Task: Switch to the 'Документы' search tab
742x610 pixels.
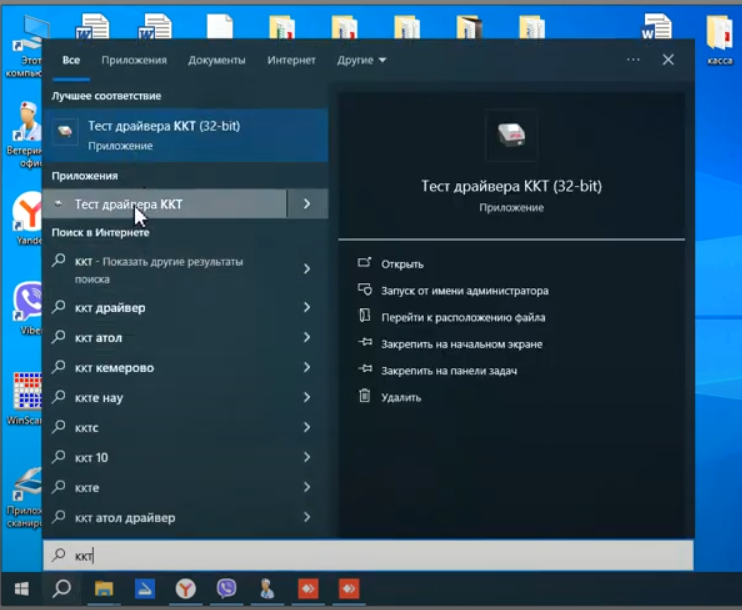Action: point(217,60)
